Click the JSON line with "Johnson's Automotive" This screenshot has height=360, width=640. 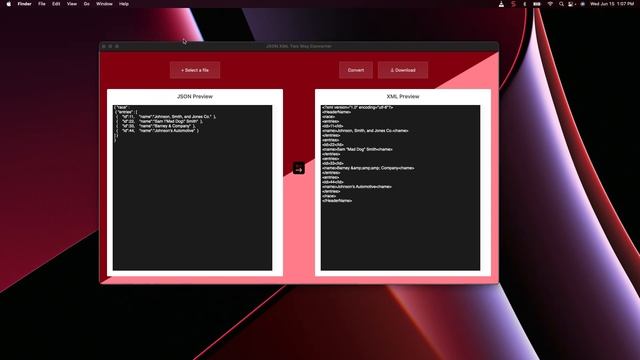(157, 131)
